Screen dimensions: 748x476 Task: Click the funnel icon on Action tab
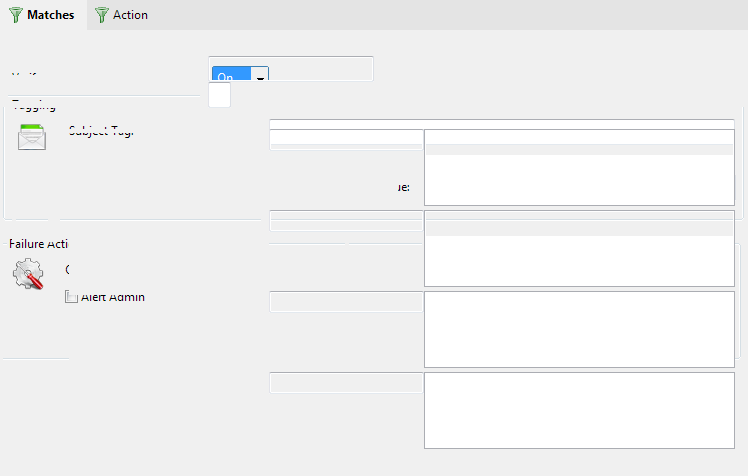coord(101,15)
